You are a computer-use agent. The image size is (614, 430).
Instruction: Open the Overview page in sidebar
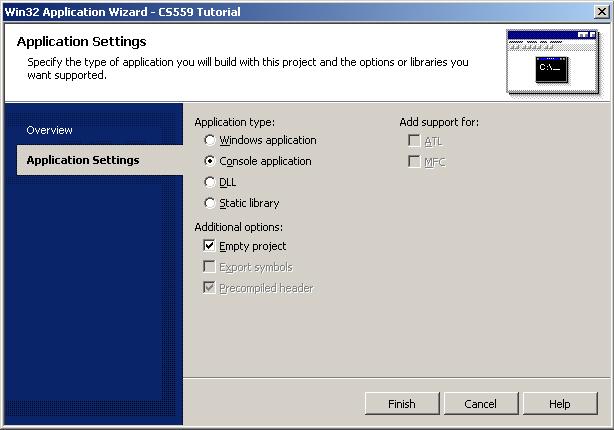(49, 130)
